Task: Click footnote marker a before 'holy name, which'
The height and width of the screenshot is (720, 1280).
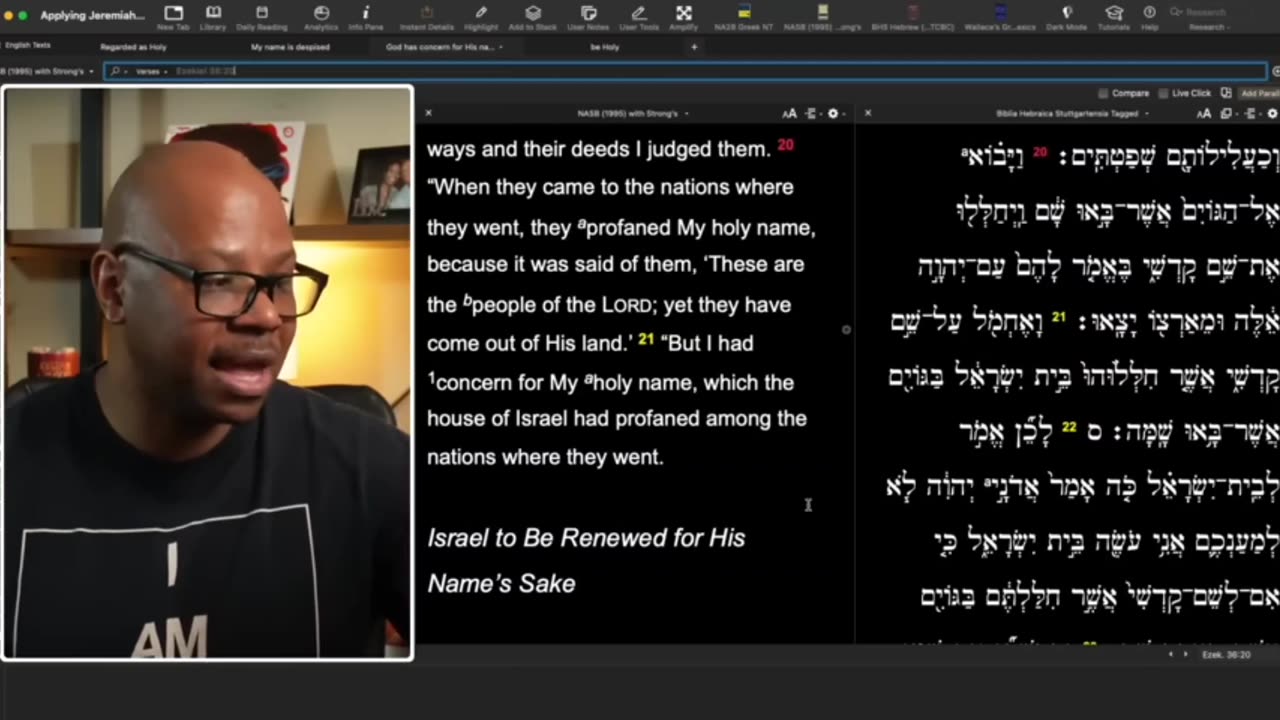Action: click(588, 378)
